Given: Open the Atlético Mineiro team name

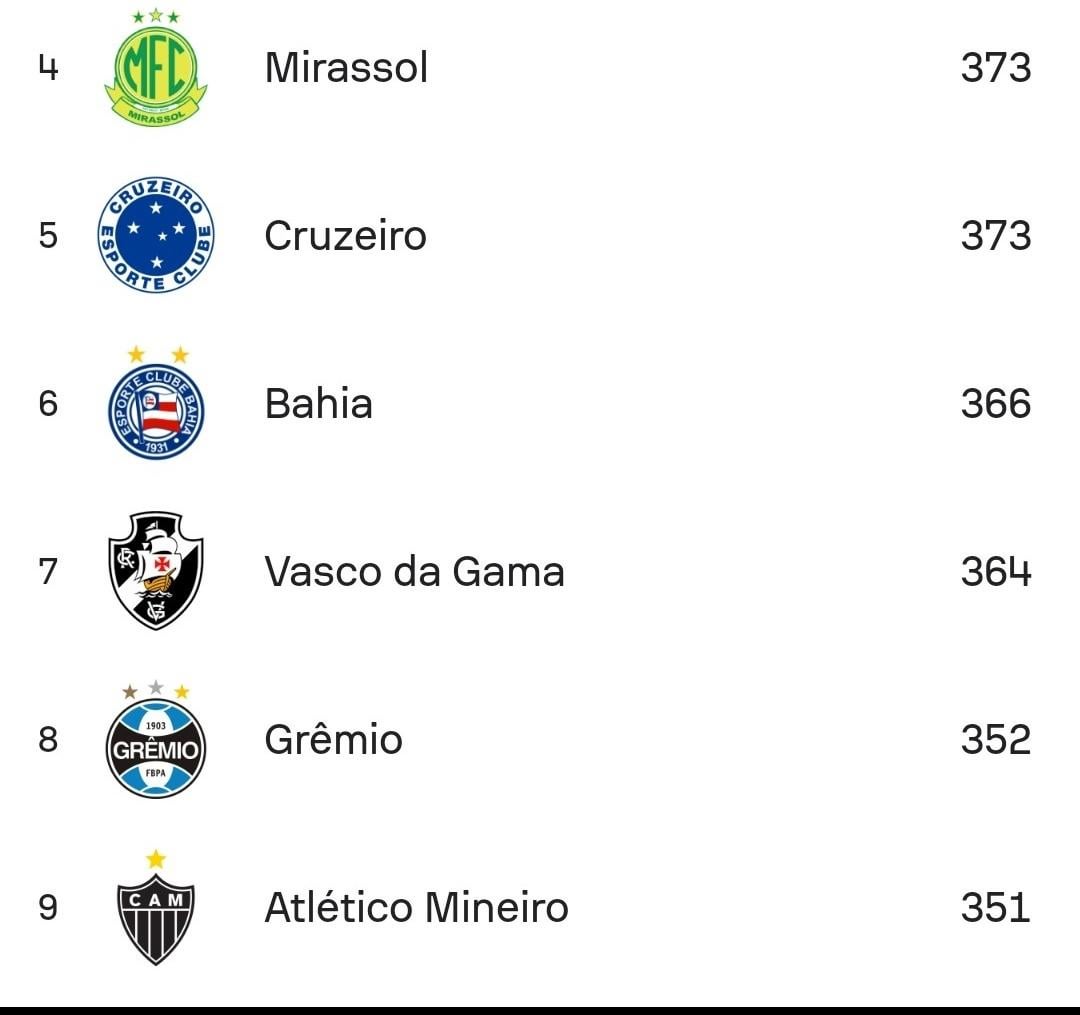Looking at the screenshot, I should [416, 908].
